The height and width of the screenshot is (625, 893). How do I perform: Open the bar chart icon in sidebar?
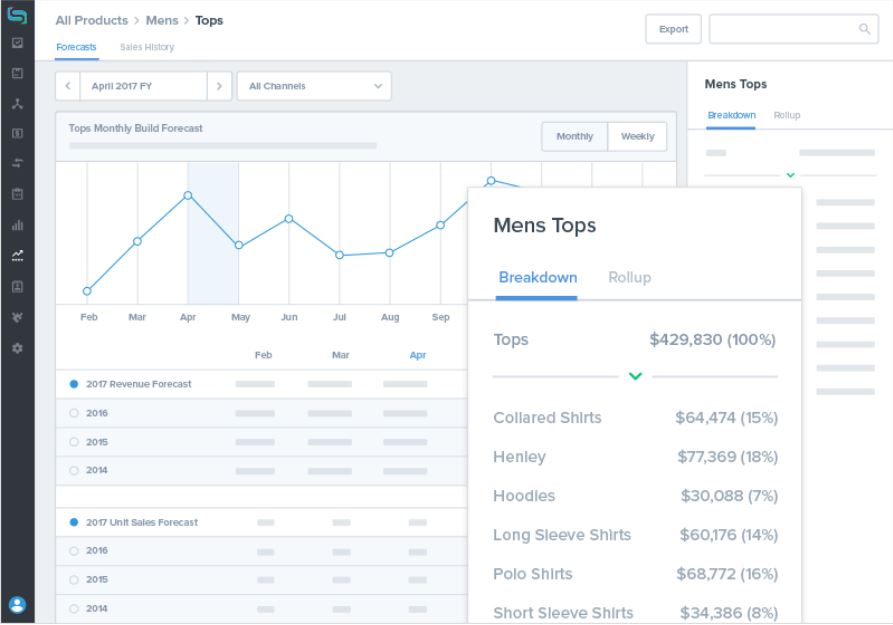tap(18, 225)
